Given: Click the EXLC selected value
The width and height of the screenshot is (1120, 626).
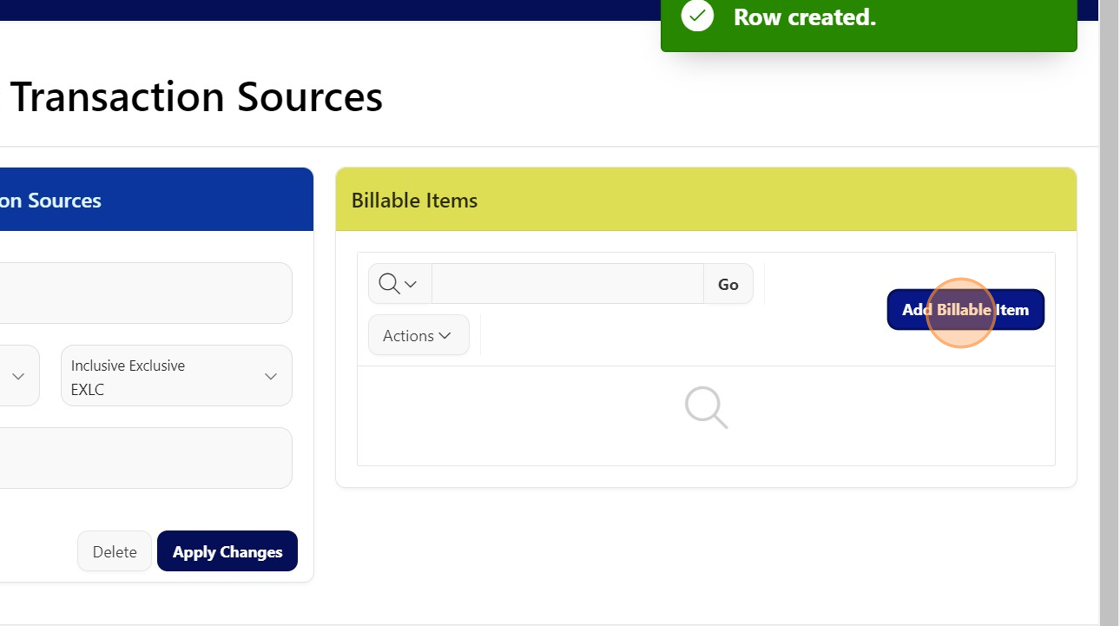Looking at the screenshot, I should pos(88,389).
